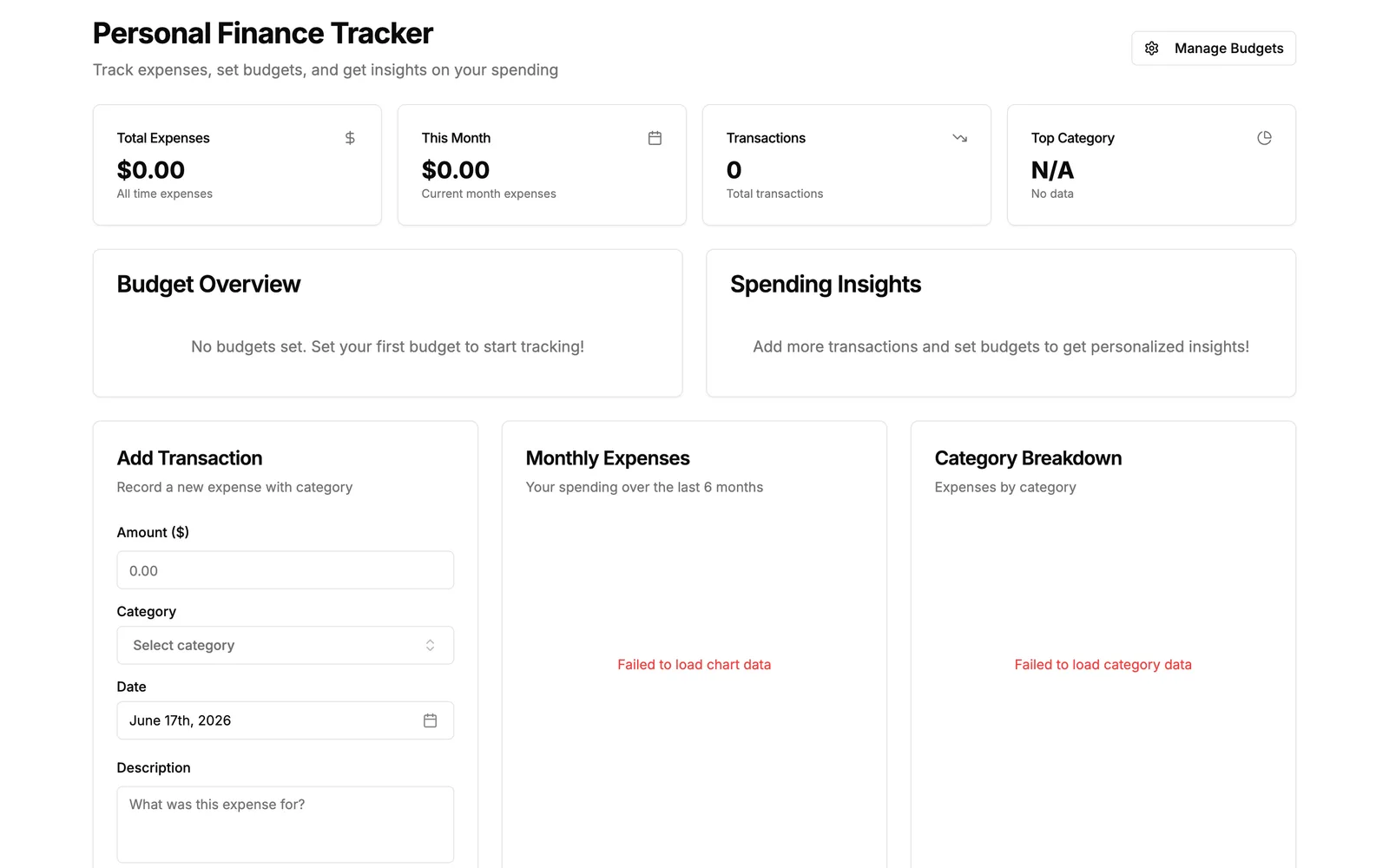This screenshot has height=868, width=1389.
Task: Click the gear icon in Manage Budgets
Action: point(1151,49)
